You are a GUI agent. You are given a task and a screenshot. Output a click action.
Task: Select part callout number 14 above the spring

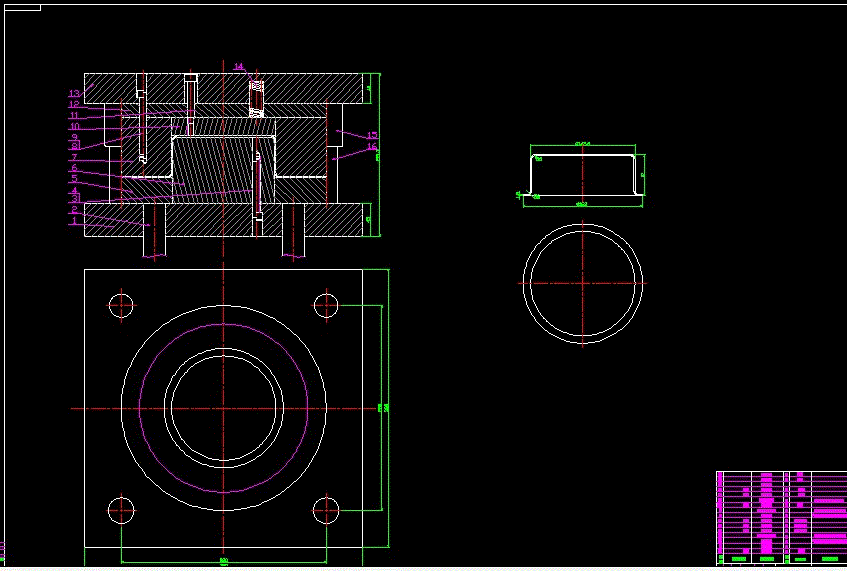click(239, 66)
